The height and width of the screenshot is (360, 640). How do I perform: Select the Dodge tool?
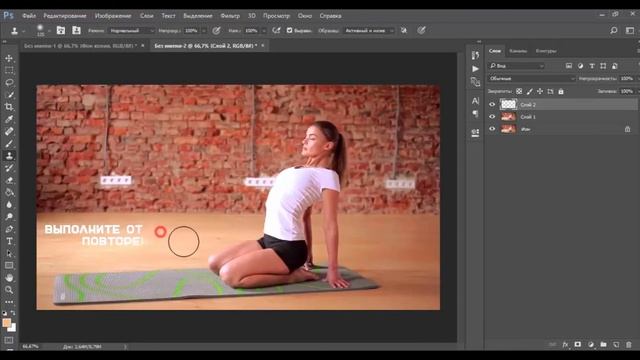(x=9, y=217)
